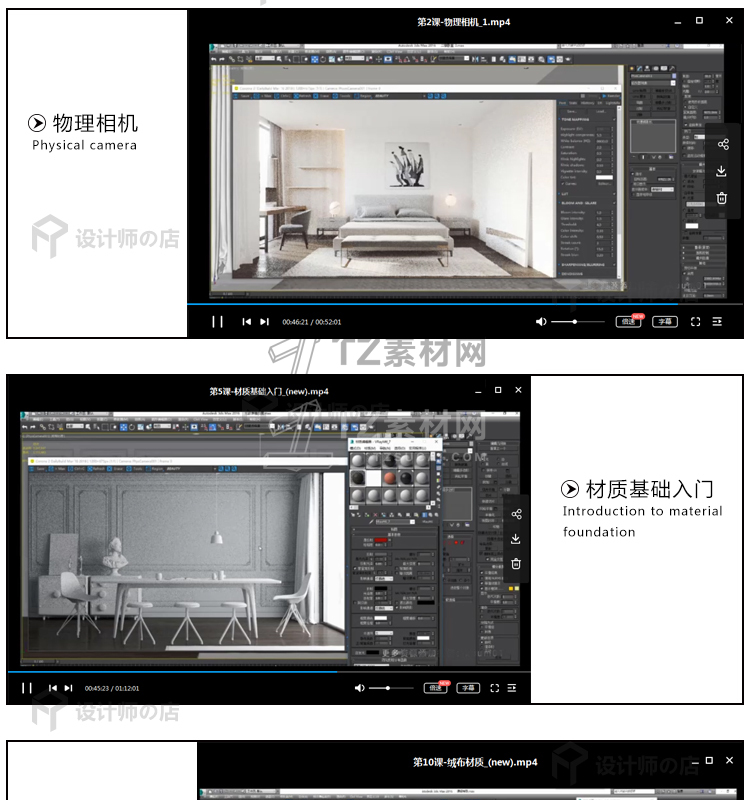
Task: Maximize the 第5课-材质基础入门 player window
Action: pyautogui.click(x=498, y=390)
